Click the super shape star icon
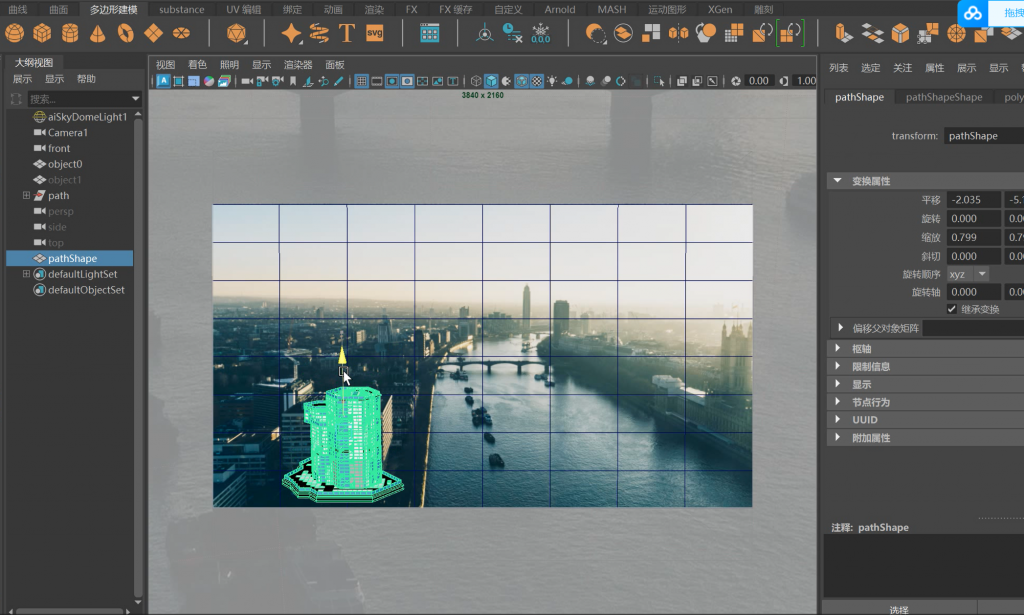 [x=291, y=33]
